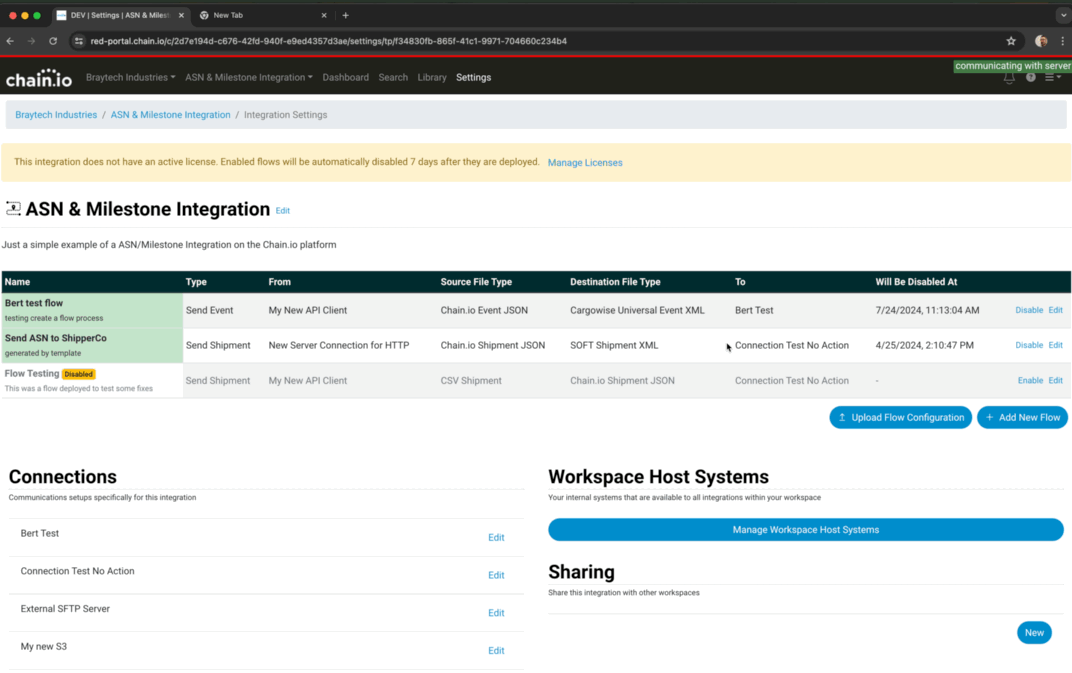Click the chain.io logo

39,78
